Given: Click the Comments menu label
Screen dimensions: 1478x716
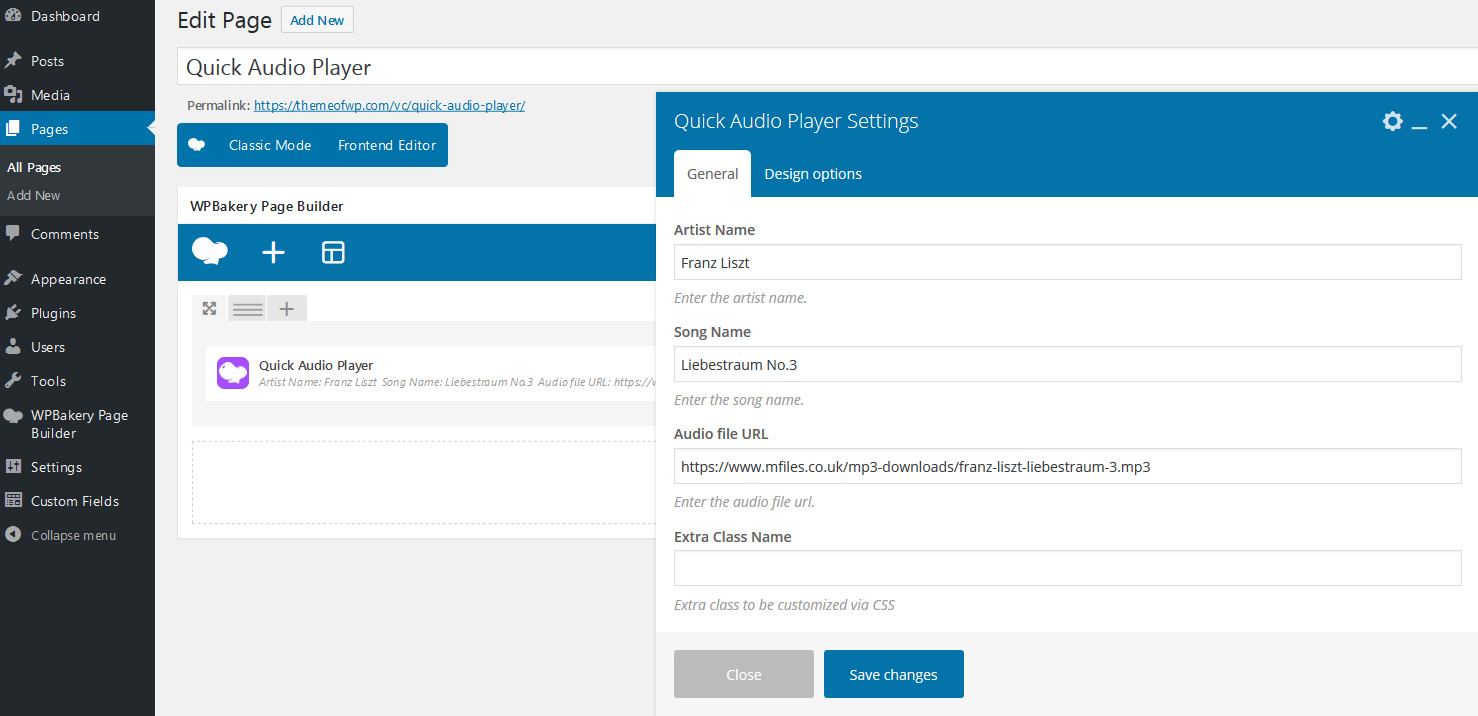Looking at the screenshot, I should pyautogui.click(x=65, y=234).
